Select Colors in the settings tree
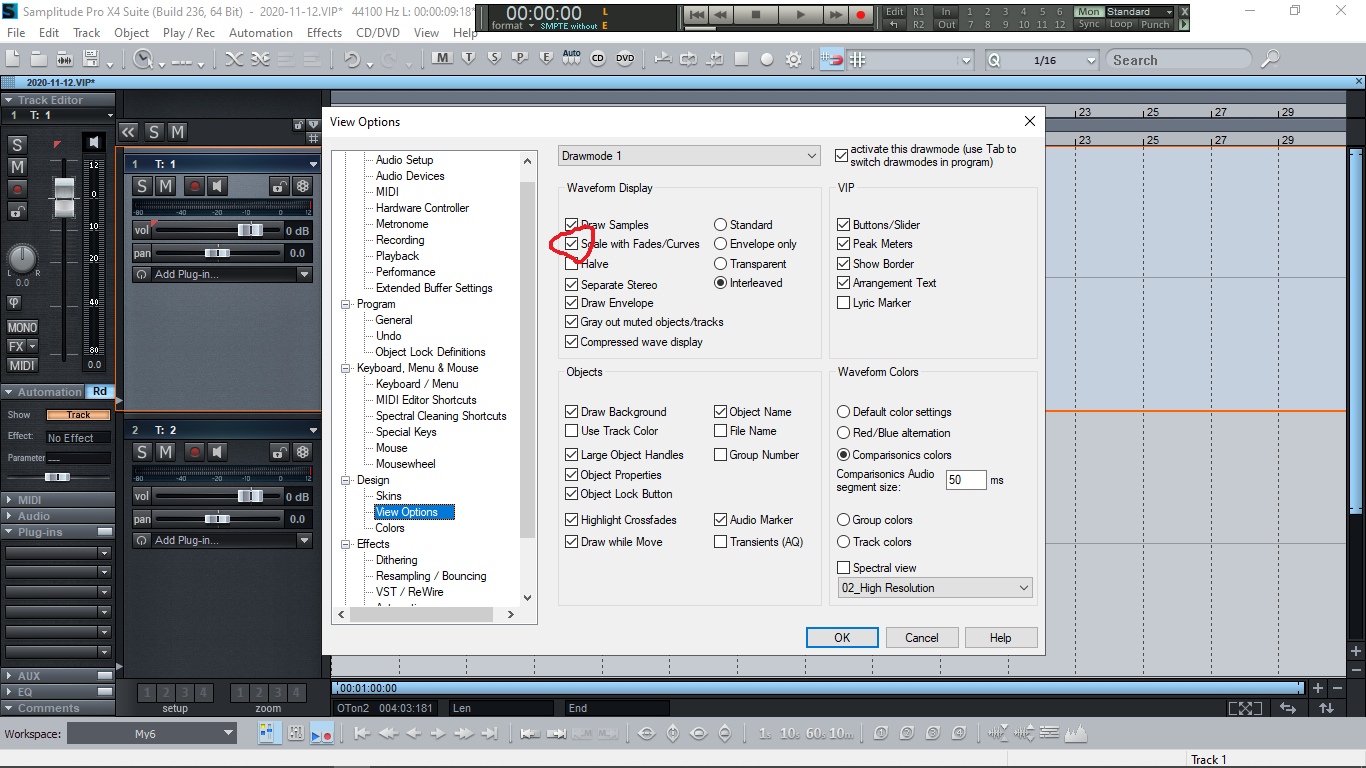 click(x=390, y=528)
